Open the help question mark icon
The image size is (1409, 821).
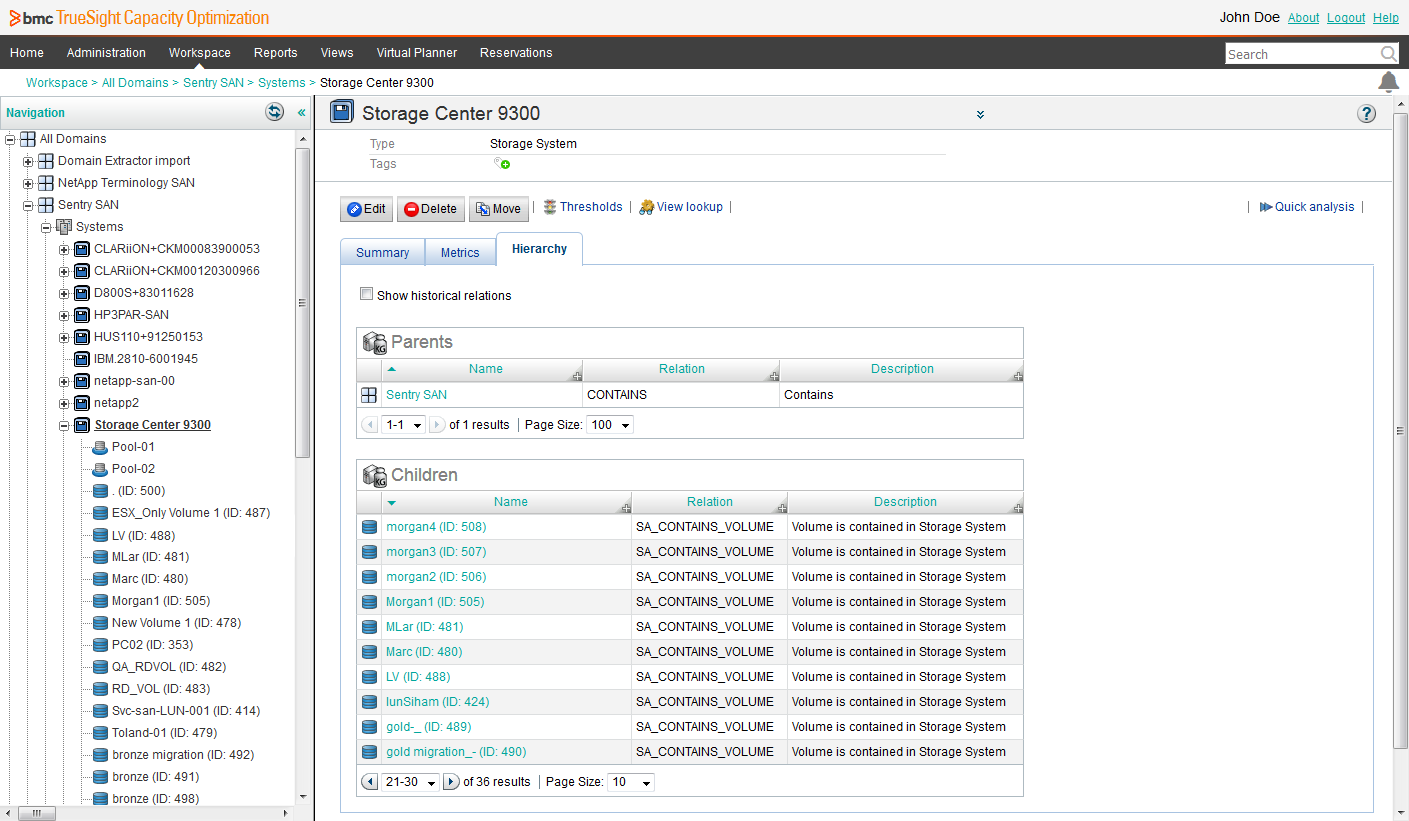pyautogui.click(x=1367, y=114)
